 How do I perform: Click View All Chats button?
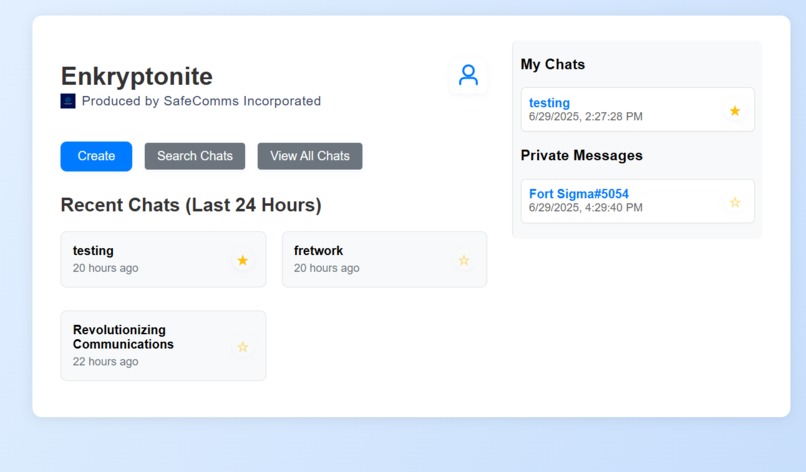(x=310, y=156)
